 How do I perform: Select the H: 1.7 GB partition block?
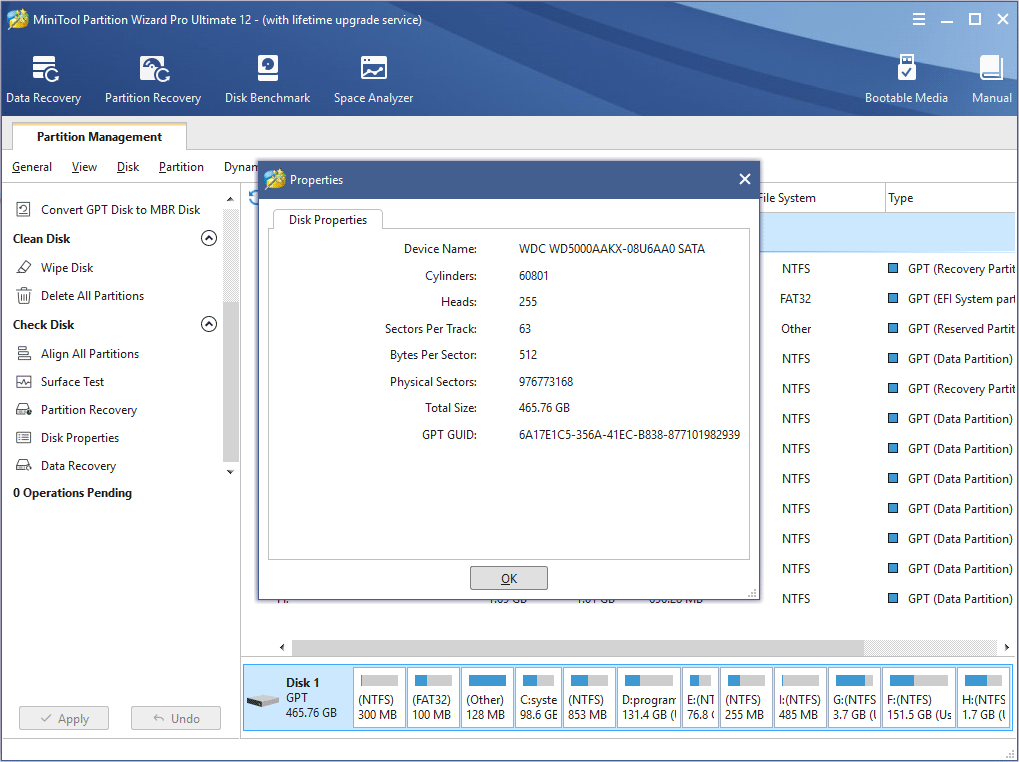[984, 697]
